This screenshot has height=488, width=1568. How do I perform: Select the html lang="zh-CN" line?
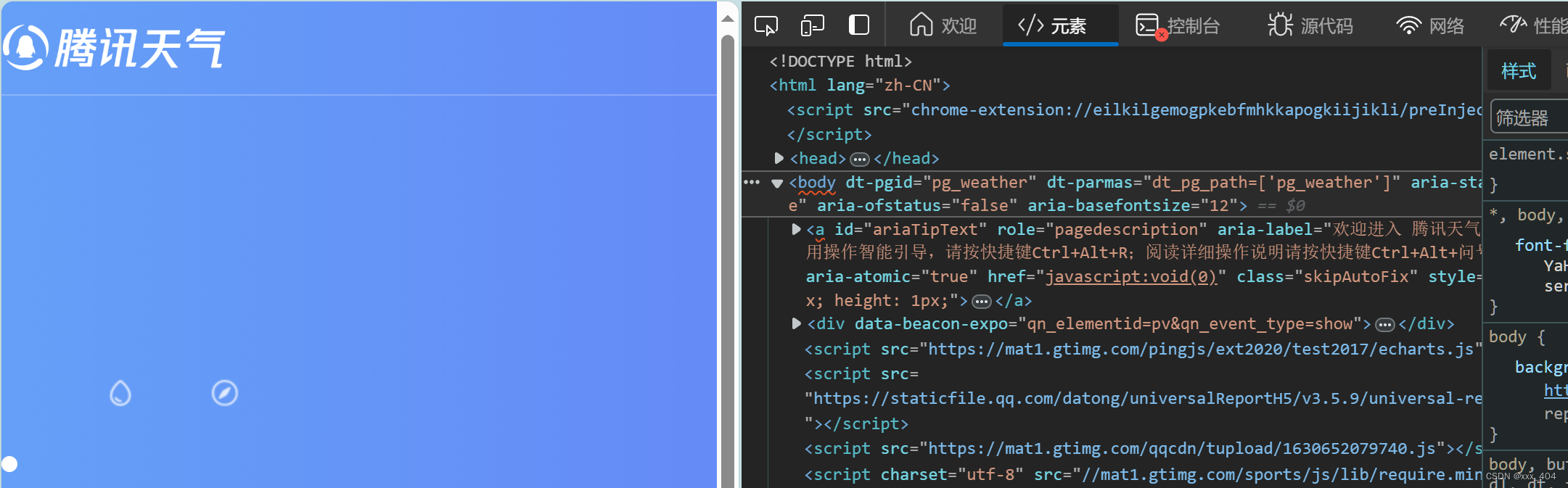click(860, 85)
